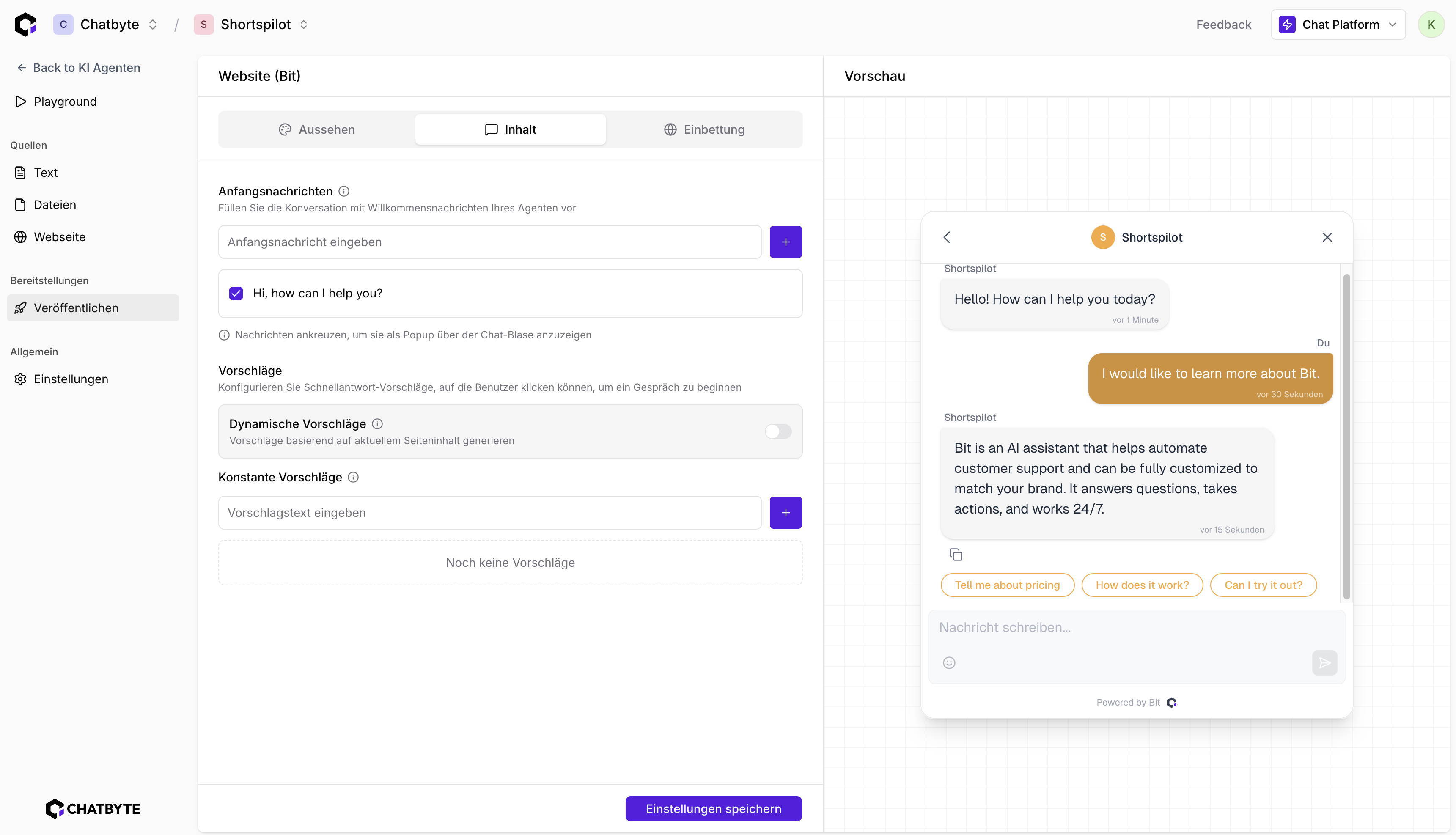Screen dimensions: 1456x835
Task: Click the chat preview vertical scrollbar
Action: [1346, 436]
